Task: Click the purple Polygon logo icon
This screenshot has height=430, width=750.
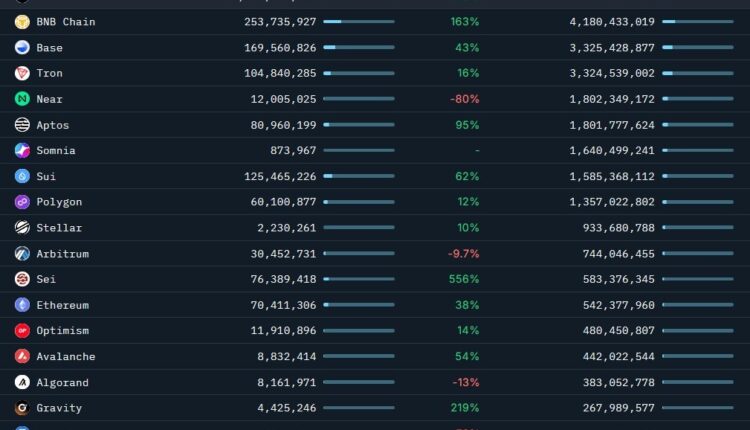Action: (x=22, y=202)
